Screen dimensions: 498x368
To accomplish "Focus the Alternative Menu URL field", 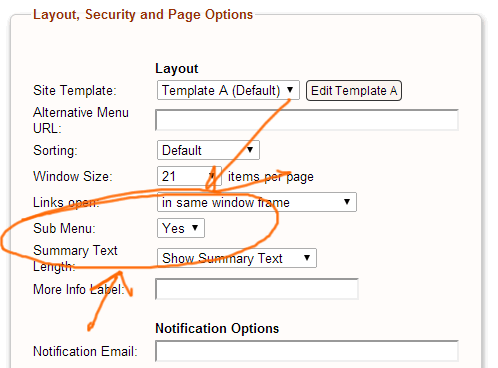I will pyautogui.click(x=307, y=120).
